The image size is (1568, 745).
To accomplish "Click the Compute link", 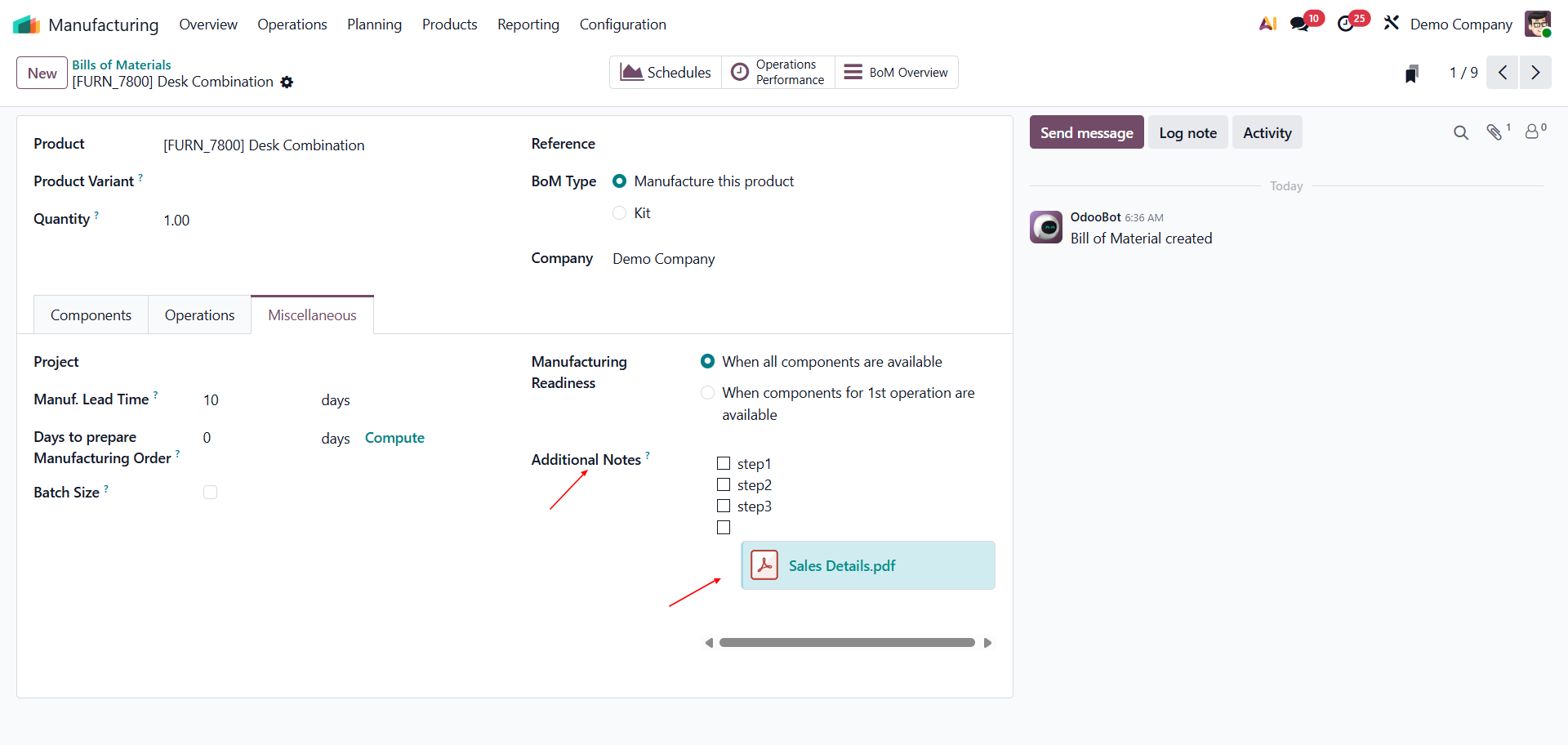I will 394,438.
